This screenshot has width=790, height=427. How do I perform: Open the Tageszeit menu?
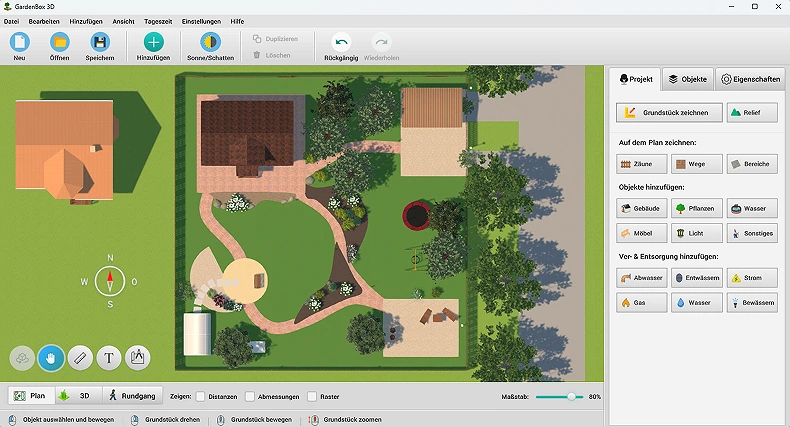coord(158,21)
